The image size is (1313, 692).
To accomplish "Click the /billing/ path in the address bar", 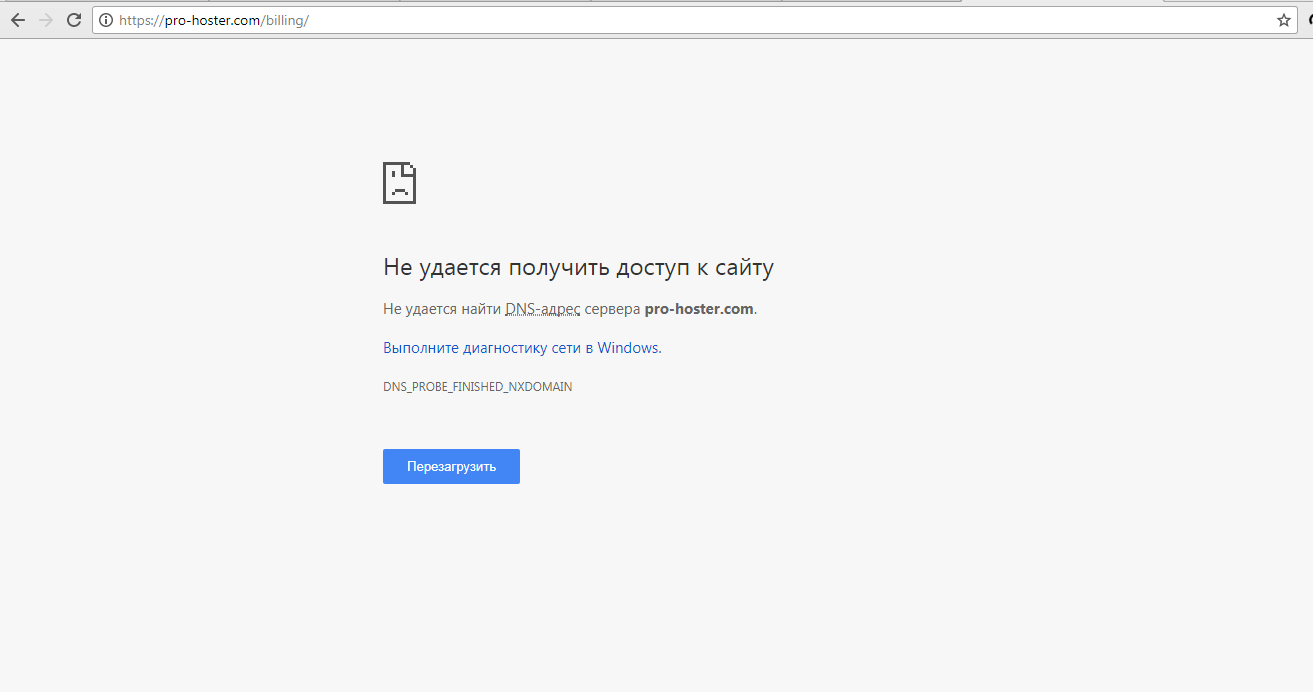I will (286, 20).
